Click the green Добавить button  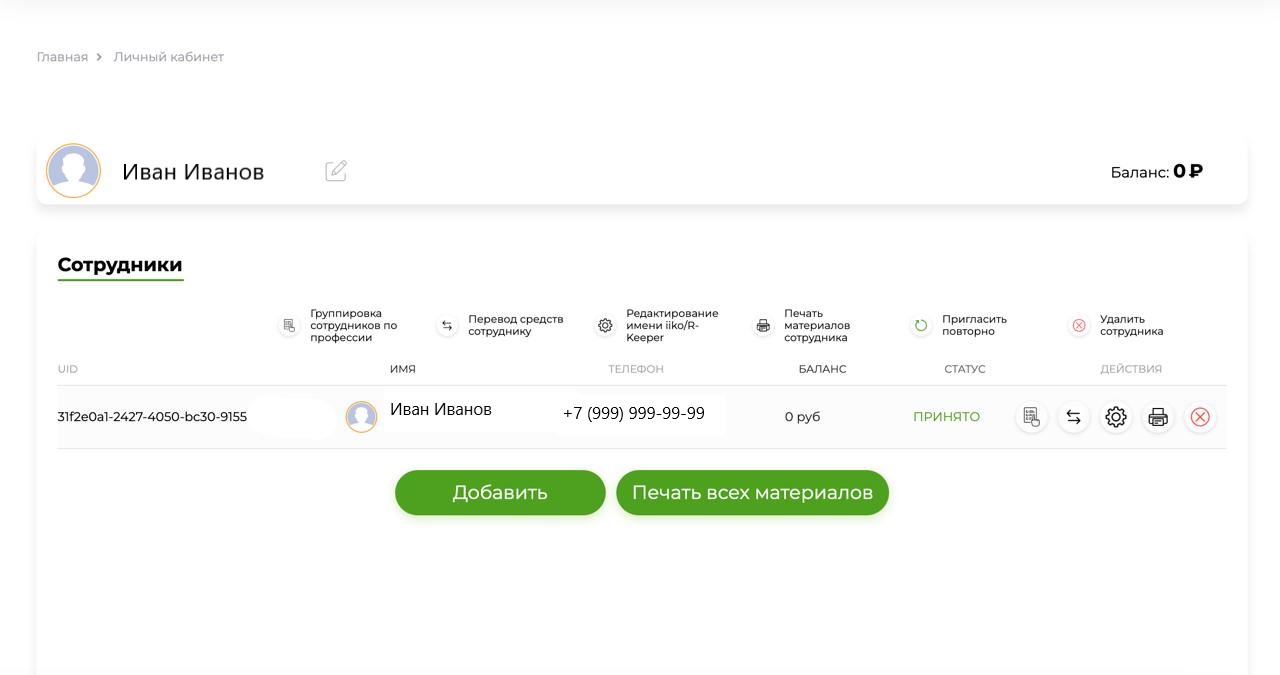click(500, 493)
